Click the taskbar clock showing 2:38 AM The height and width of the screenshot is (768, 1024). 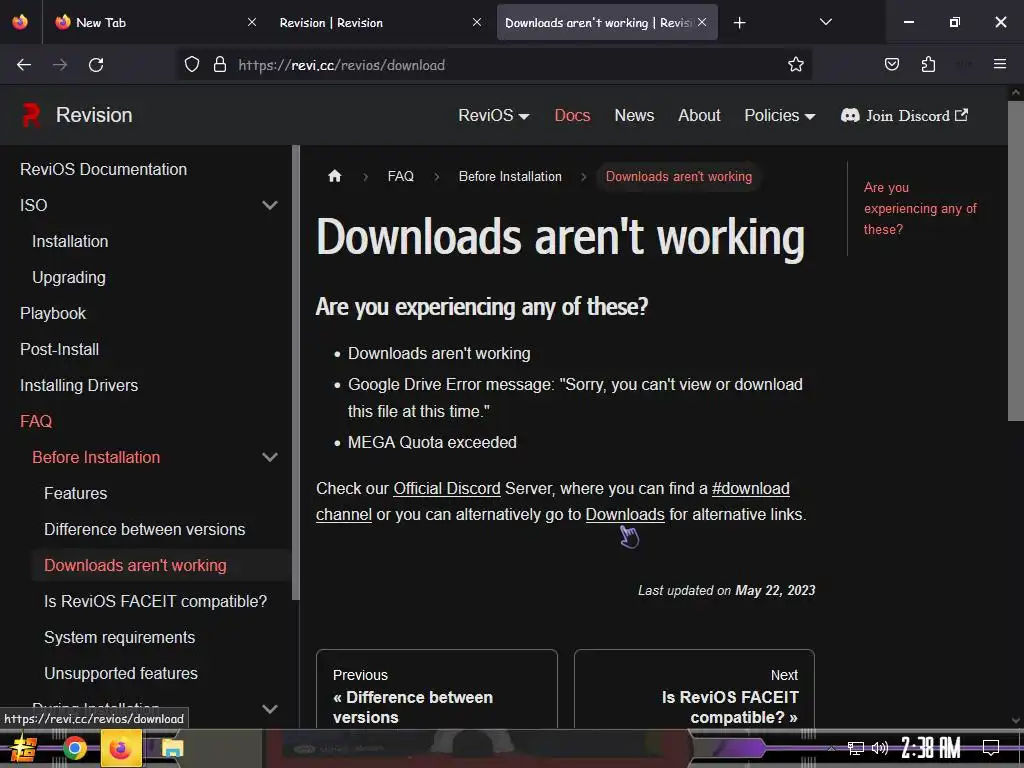(x=931, y=748)
